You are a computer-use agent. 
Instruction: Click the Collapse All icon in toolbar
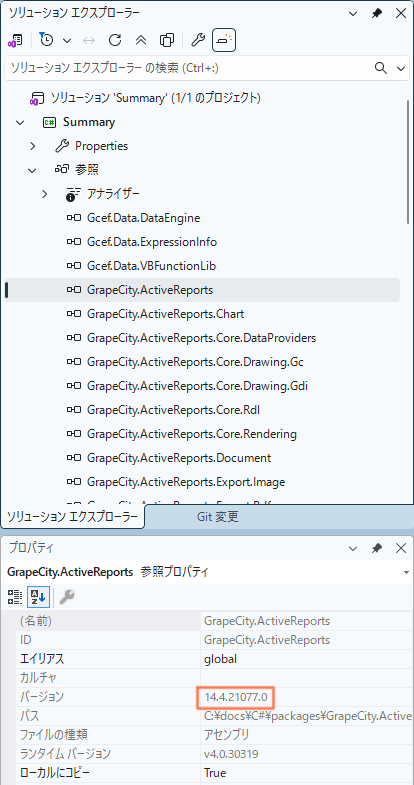point(141,41)
